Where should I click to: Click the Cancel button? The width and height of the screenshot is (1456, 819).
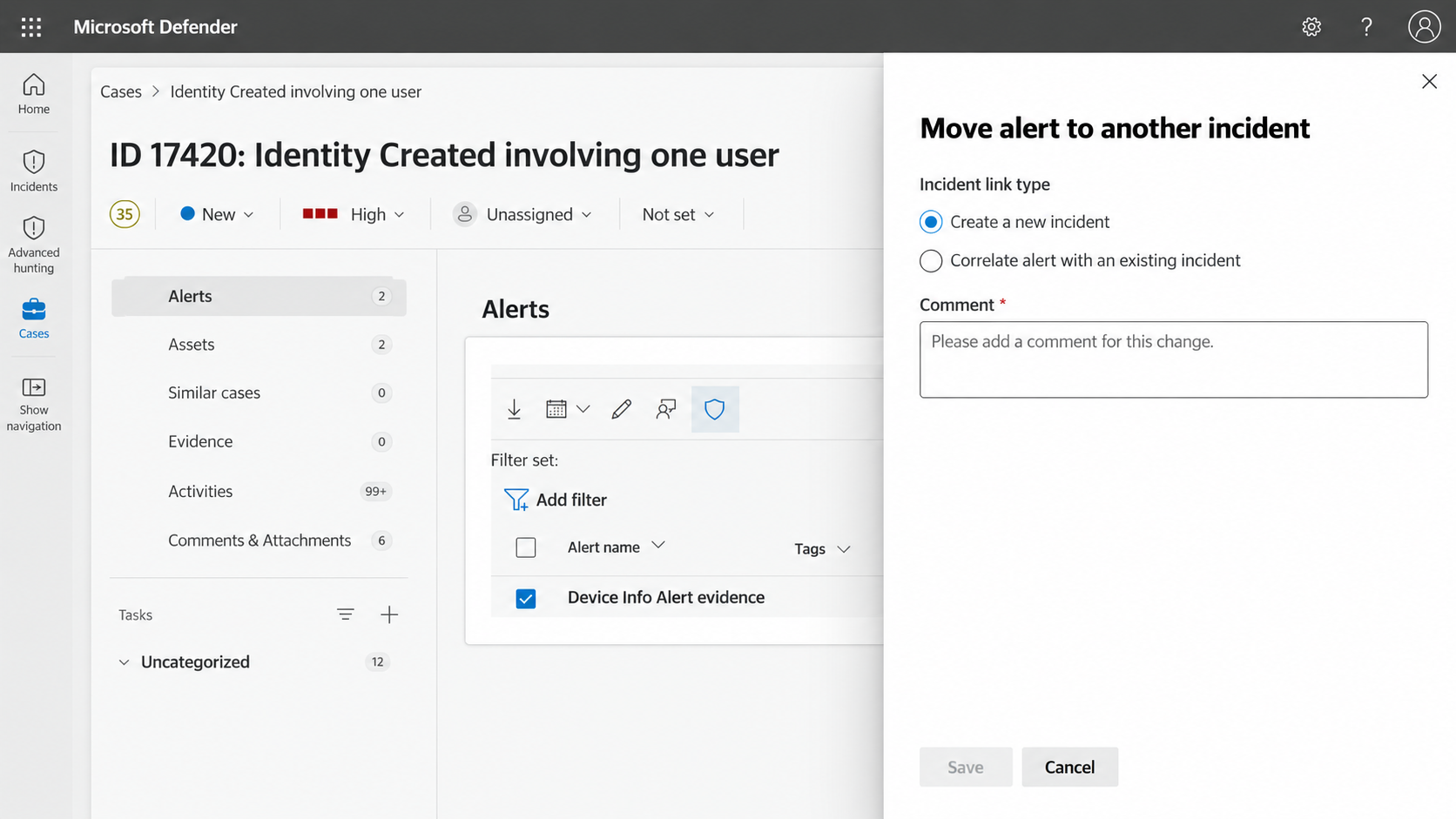tap(1069, 767)
